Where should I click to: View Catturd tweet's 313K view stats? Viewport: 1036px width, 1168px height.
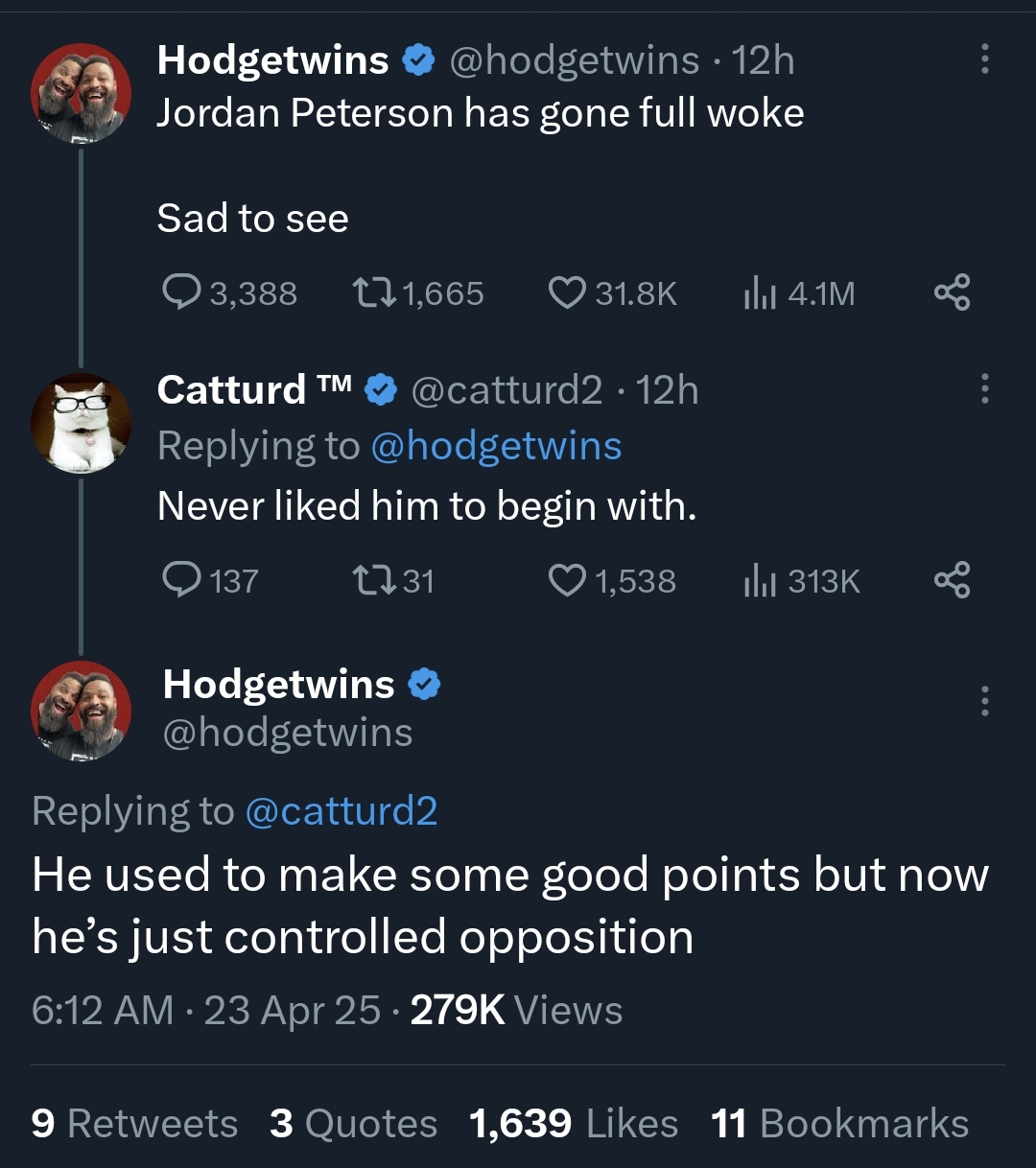coord(760,580)
